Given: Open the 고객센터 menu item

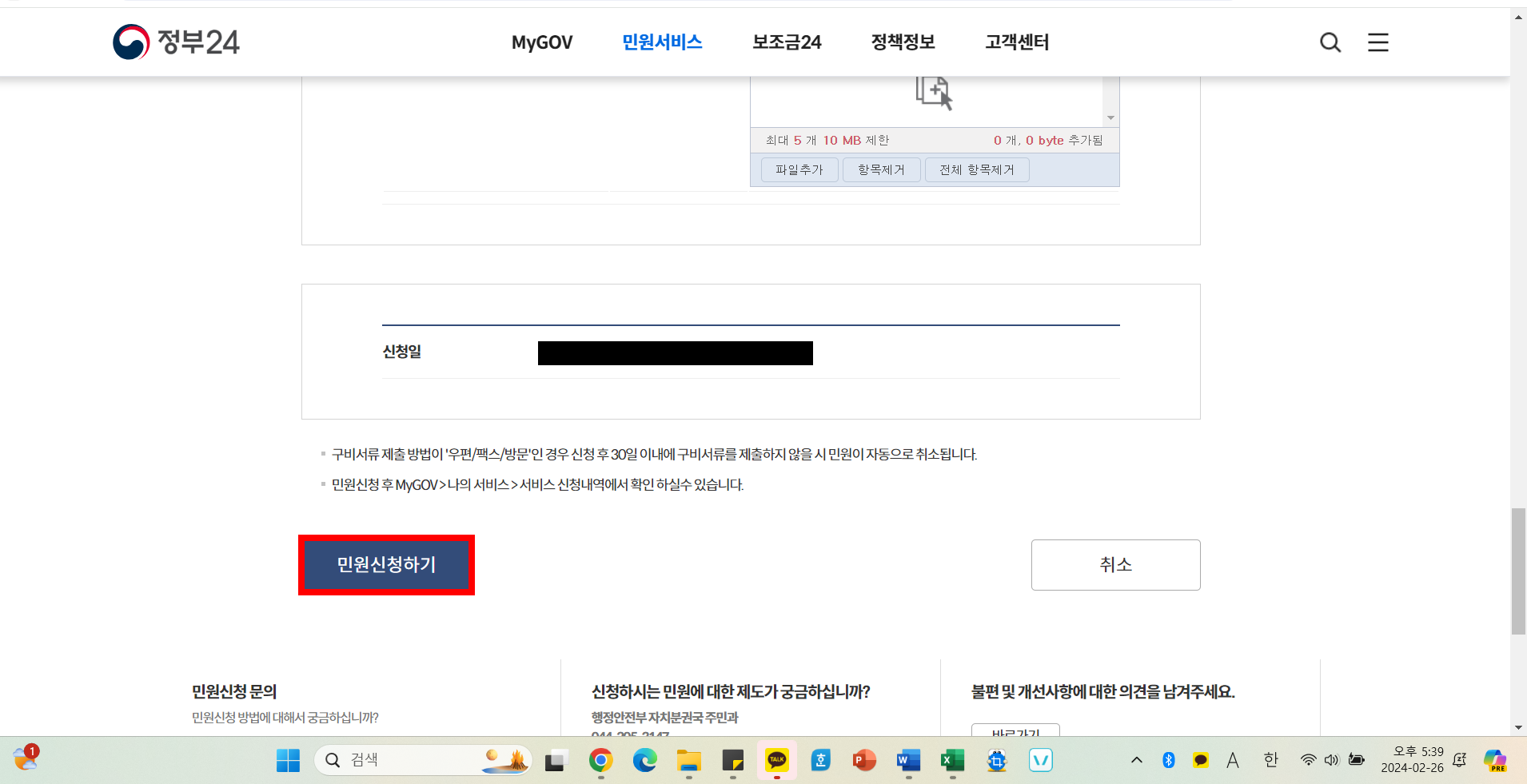Looking at the screenshot, I should pos(1017,42).
